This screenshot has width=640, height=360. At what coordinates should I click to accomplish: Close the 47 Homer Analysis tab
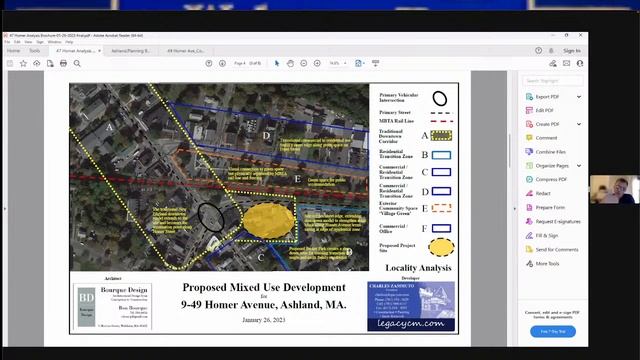click(100, 51)
